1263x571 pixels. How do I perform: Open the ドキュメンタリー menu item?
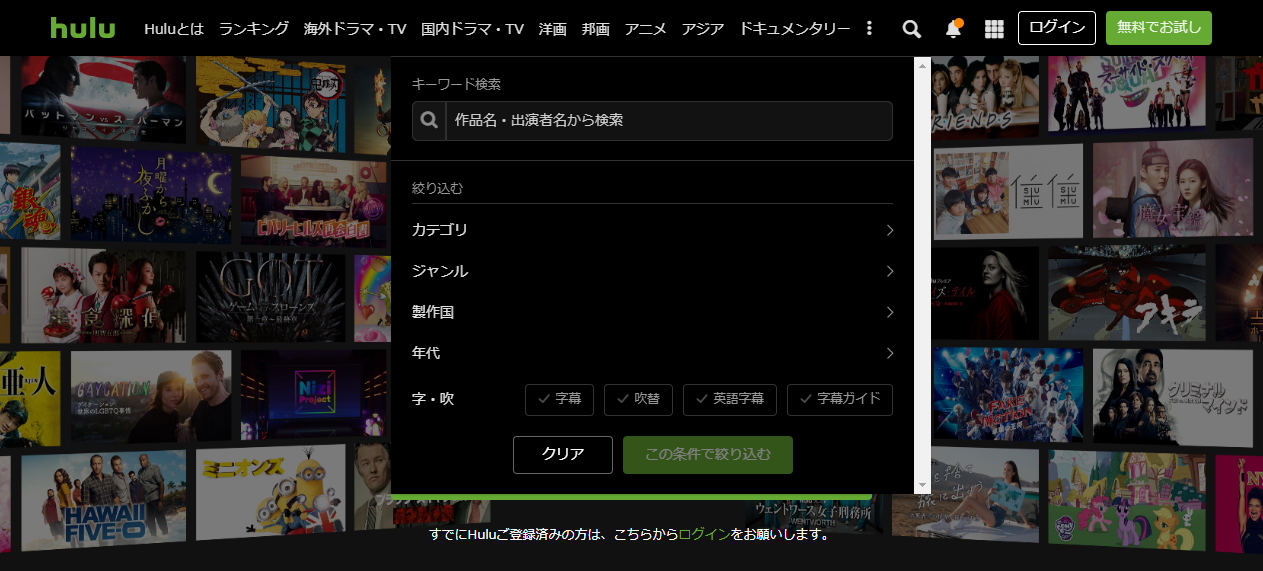(x=795, y=29)
